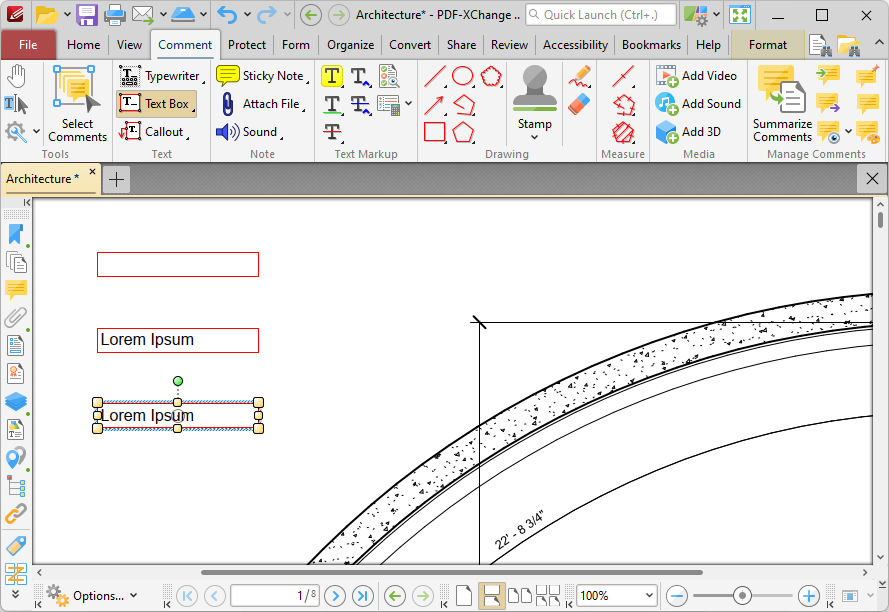889x612 pixels.
Task: Select the Pencil tool
Action: point(579,76)
